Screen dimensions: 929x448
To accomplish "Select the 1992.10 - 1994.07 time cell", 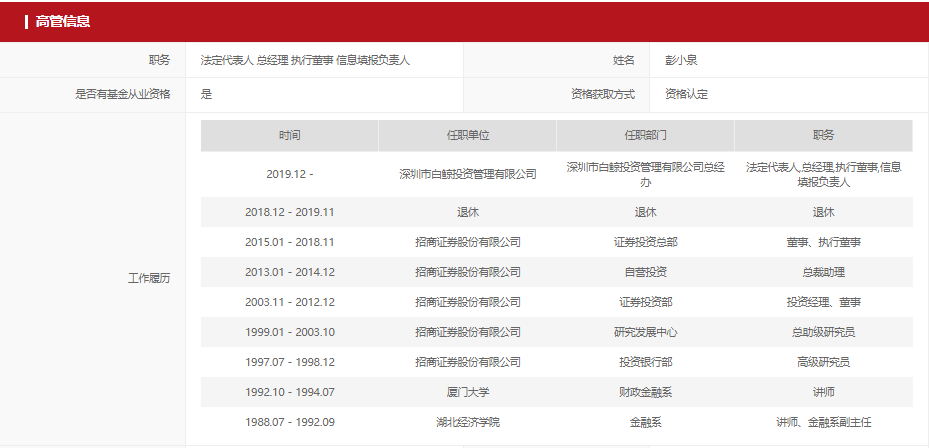I will 290,392.
